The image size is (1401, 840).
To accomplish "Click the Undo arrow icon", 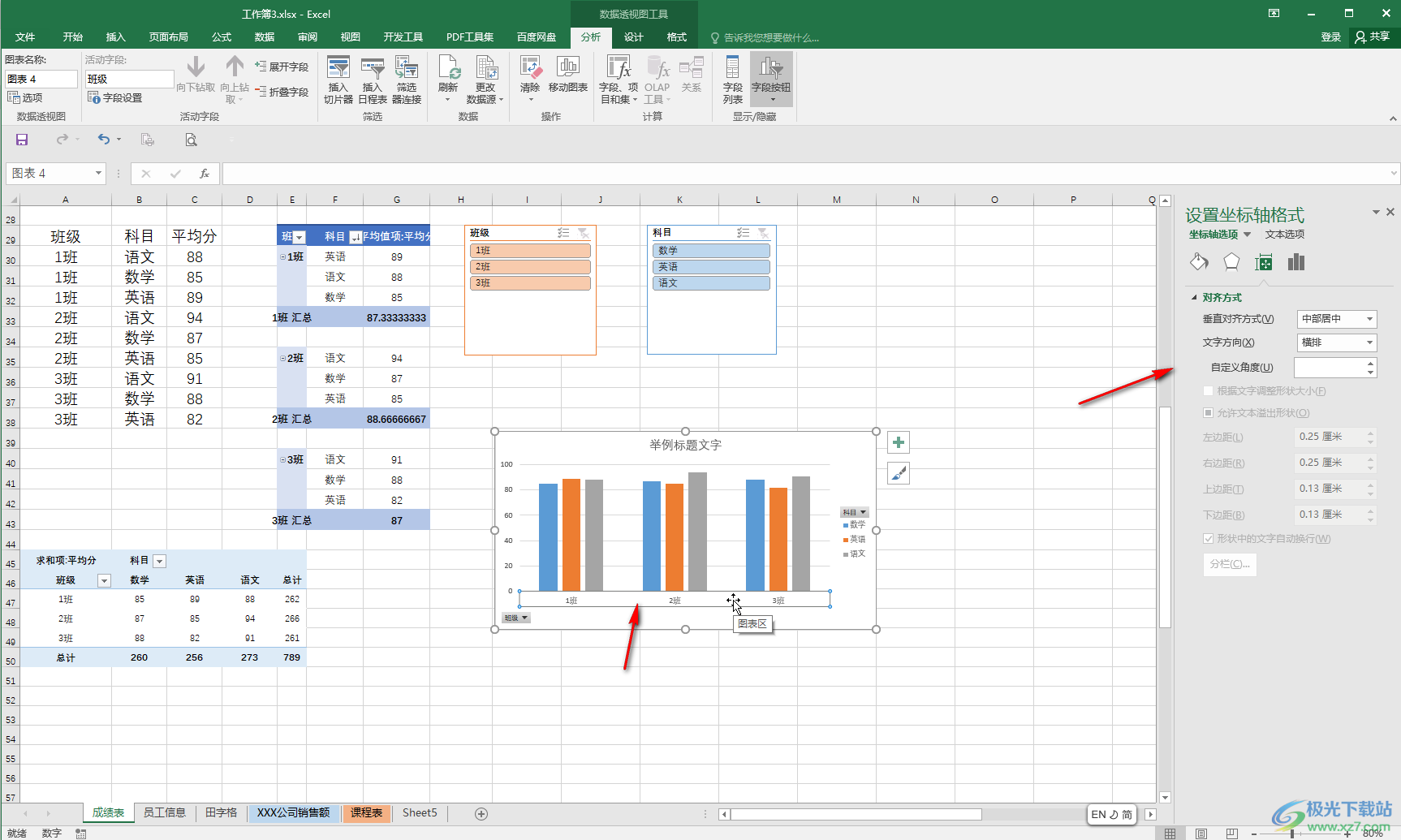I will tap(103, 140).
